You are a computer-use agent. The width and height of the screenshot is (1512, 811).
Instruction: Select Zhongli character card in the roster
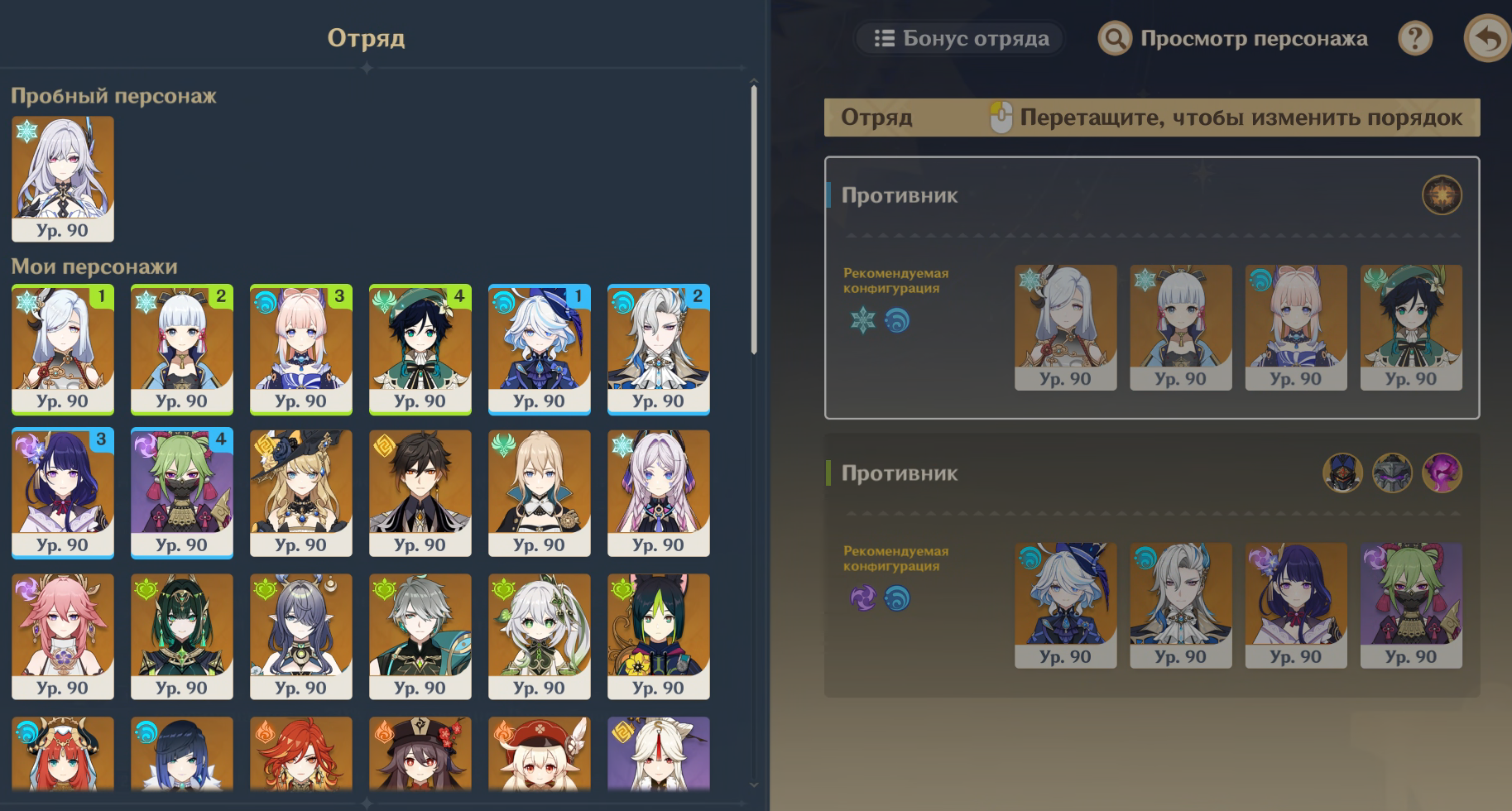(x=420, y=493)
